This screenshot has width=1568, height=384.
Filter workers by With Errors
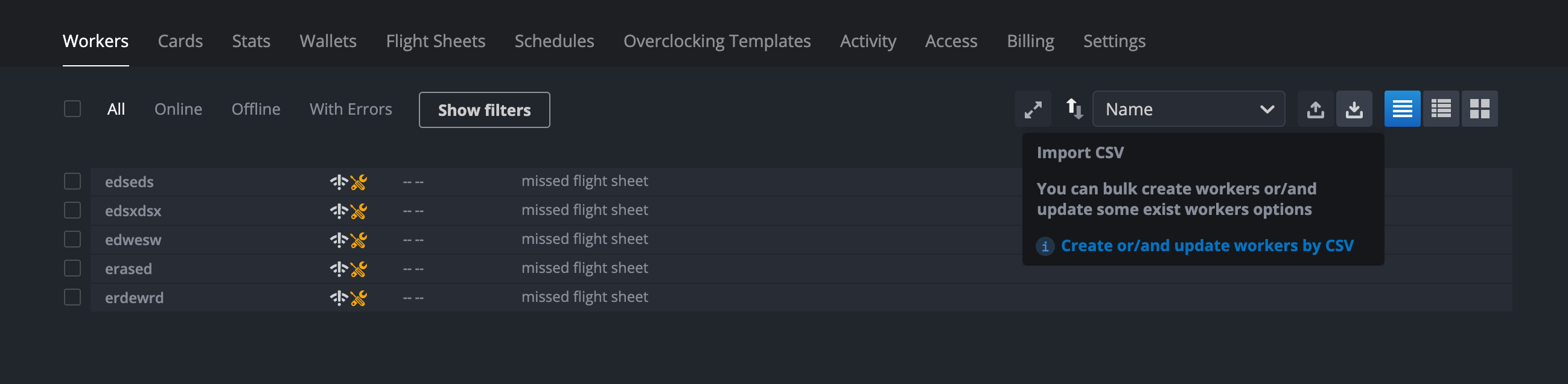[x=351, y=109]
